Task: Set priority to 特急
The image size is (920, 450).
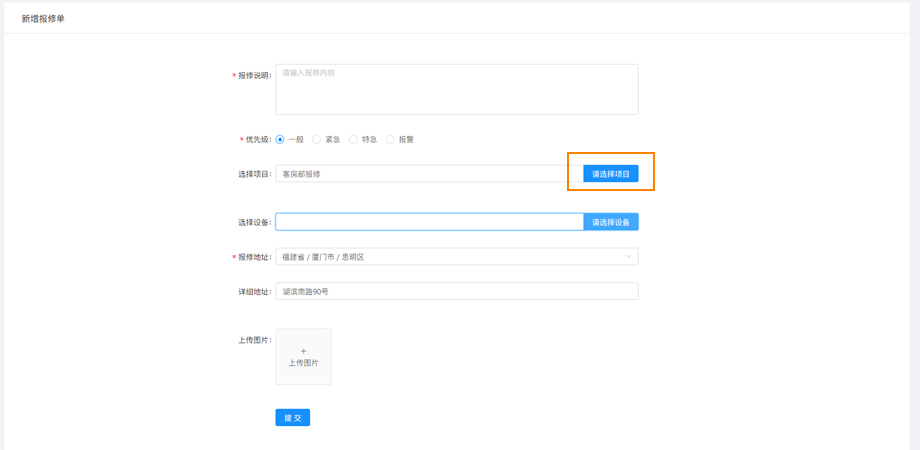Action: point(353,140)
